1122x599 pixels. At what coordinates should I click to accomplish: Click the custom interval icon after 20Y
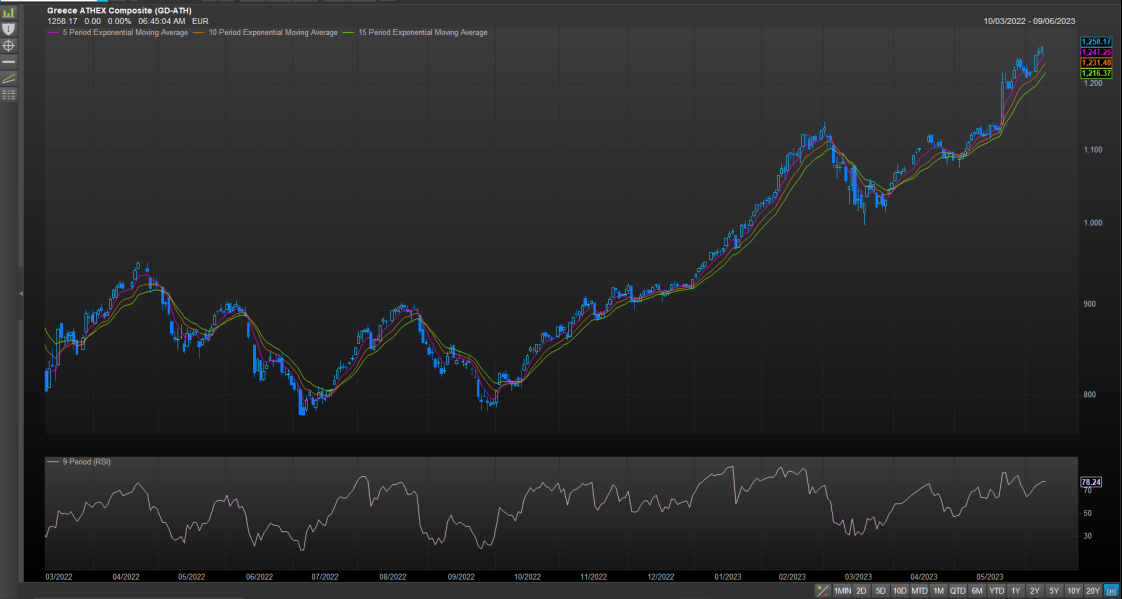1111,590
